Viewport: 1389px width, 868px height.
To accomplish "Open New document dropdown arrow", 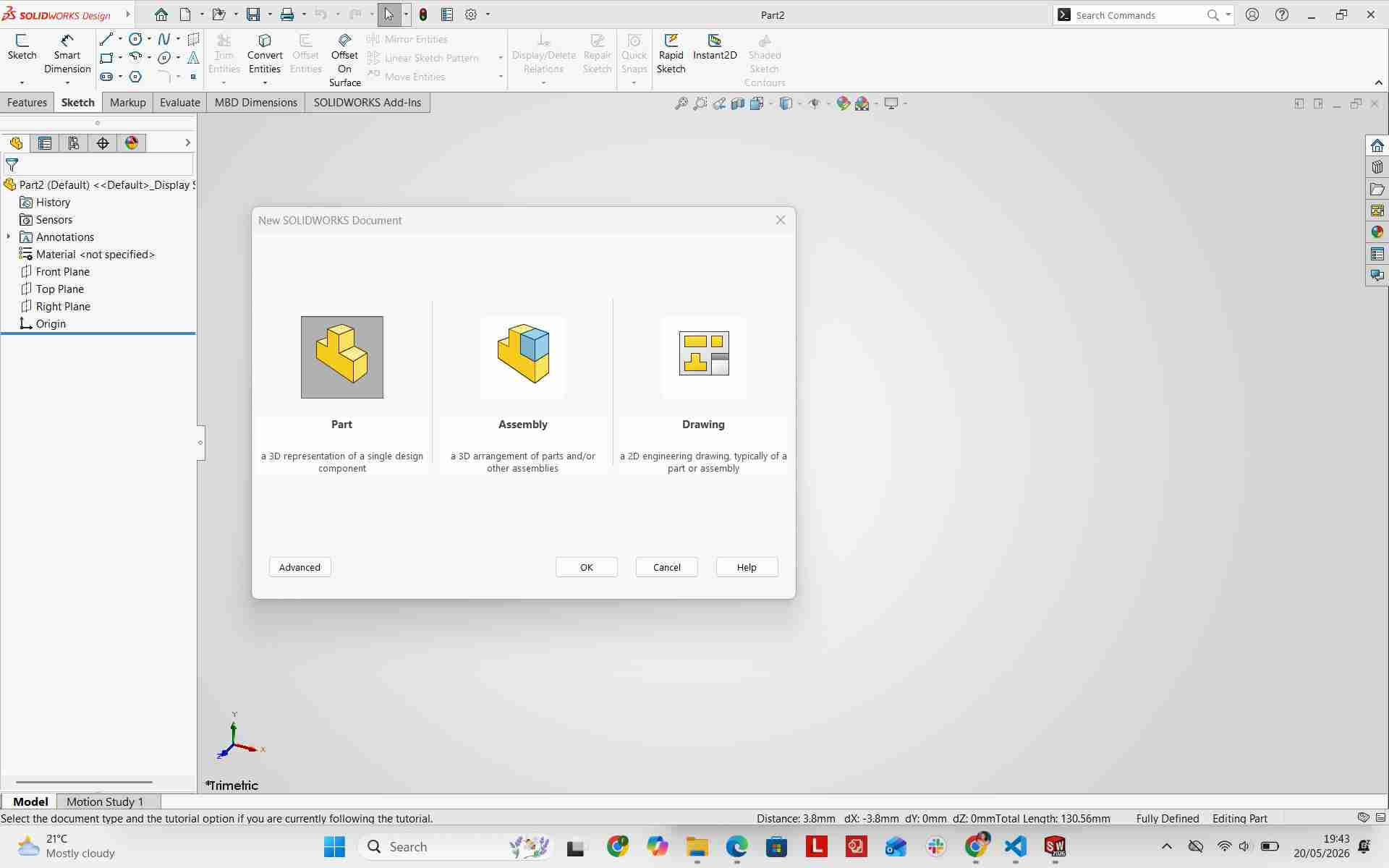I will click(202, 14).
